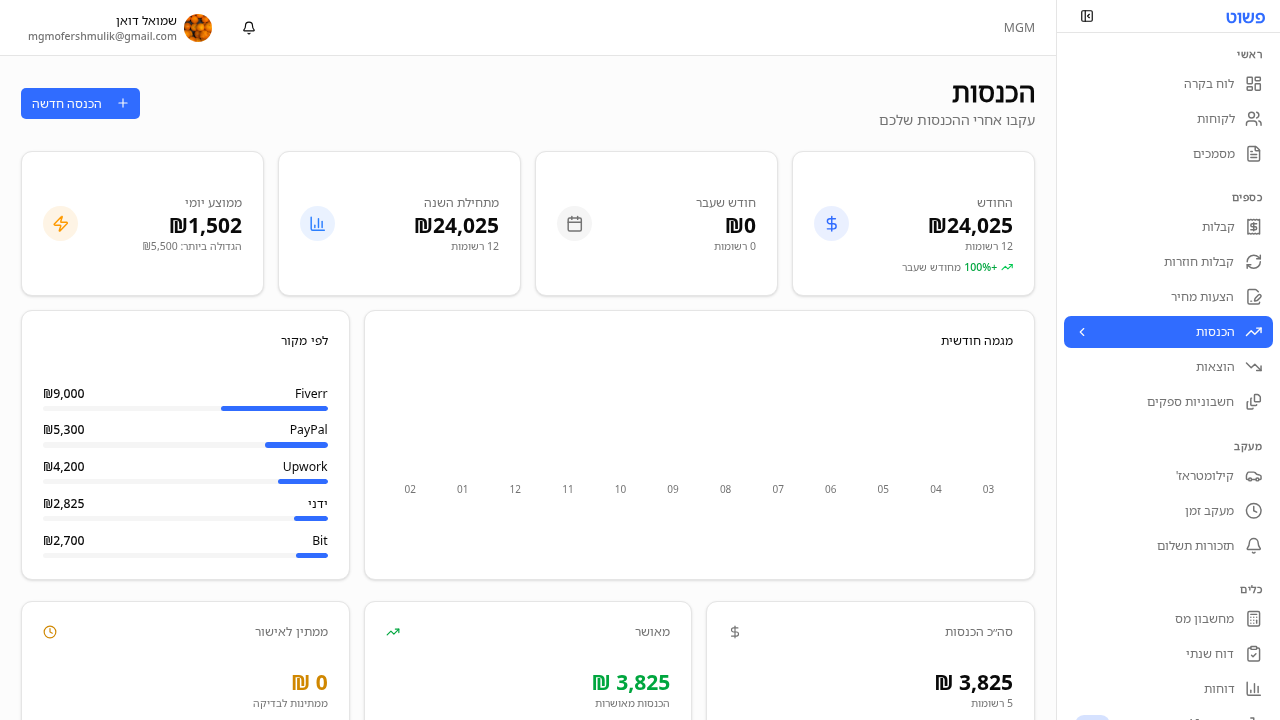Click the תזכורות תשלום bell icon
Screen dimensions: 1280x720
(1253, 546)
